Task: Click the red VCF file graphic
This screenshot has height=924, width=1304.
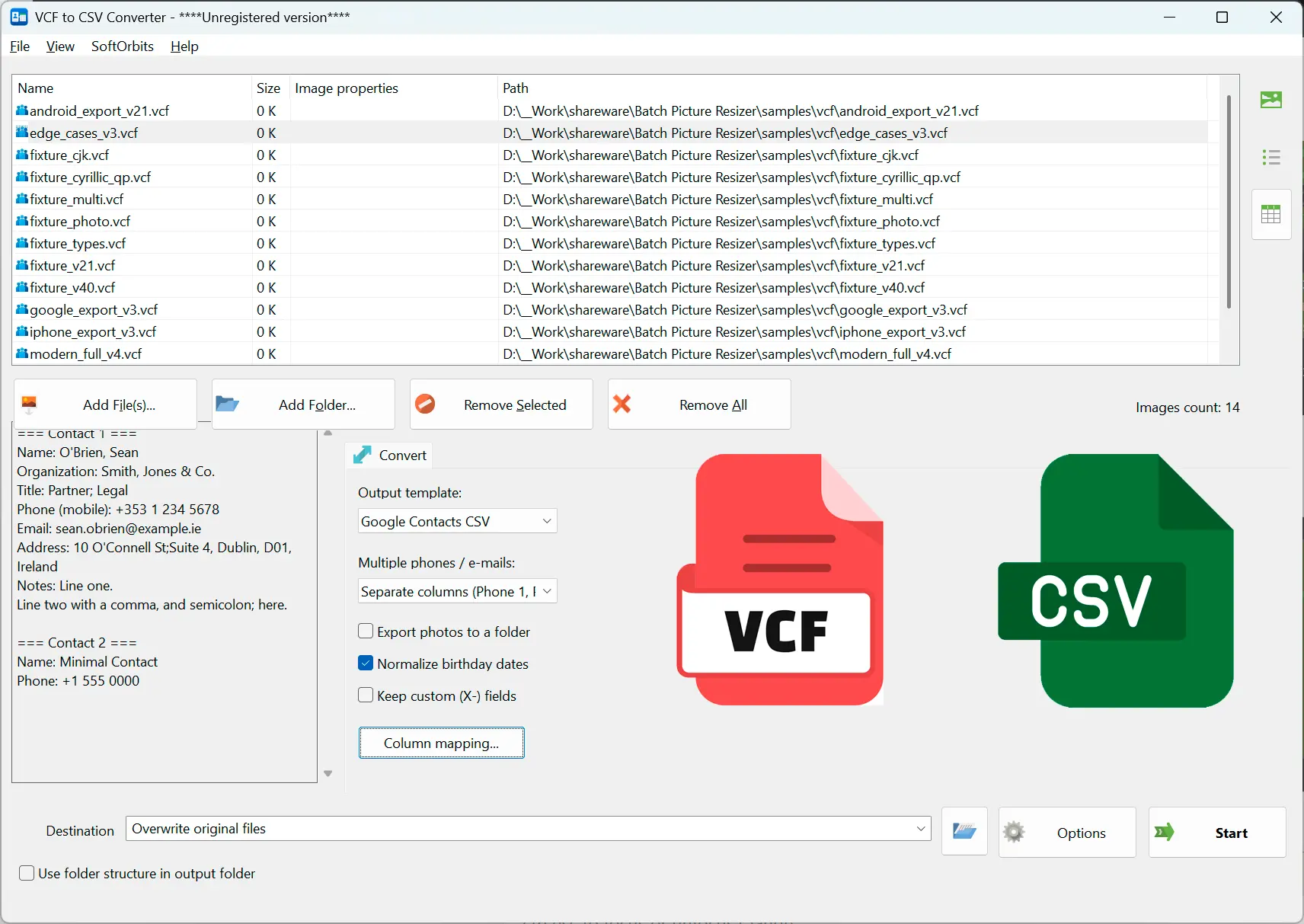Action: 780,580
